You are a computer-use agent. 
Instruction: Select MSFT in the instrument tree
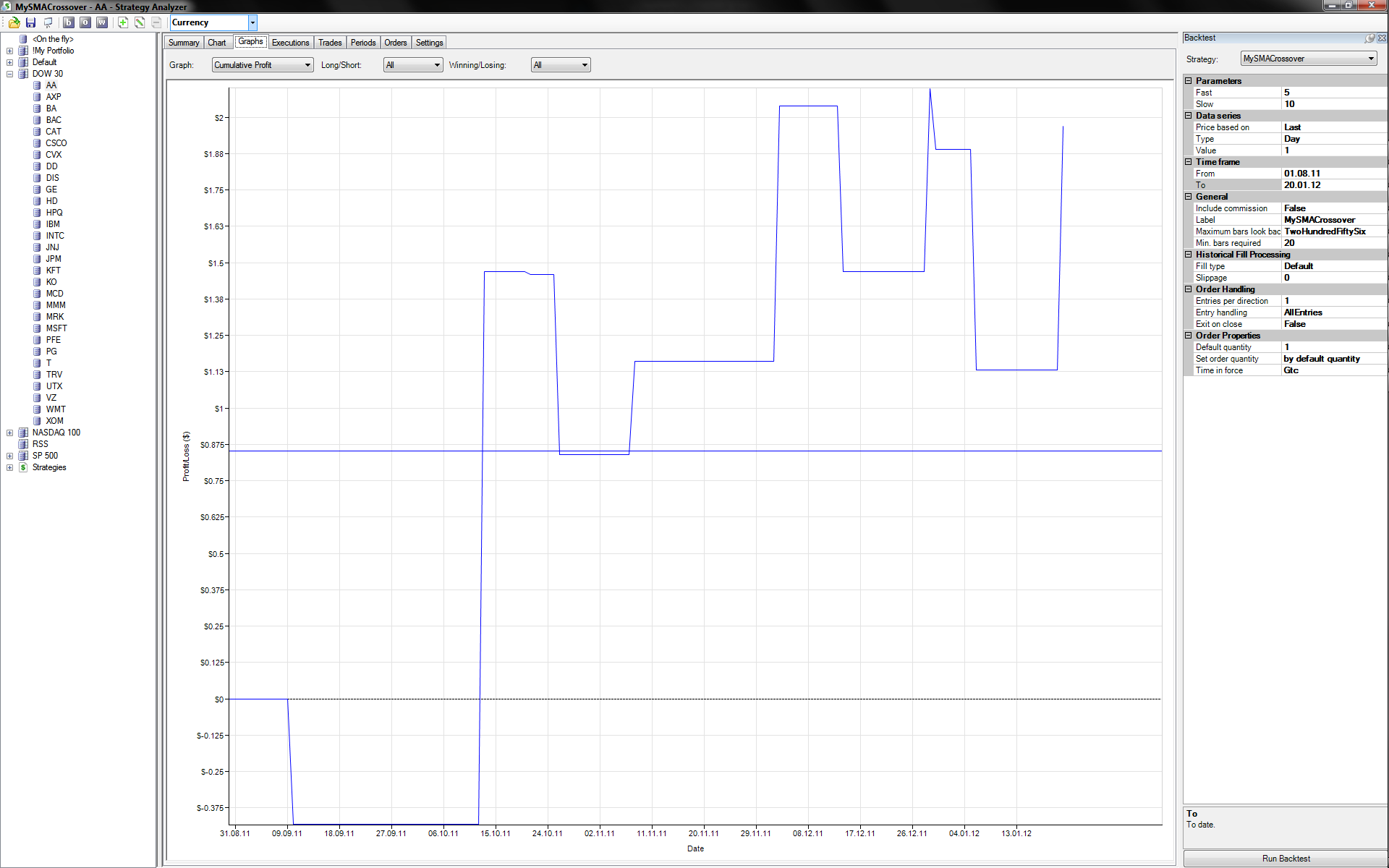pos(56,328)
